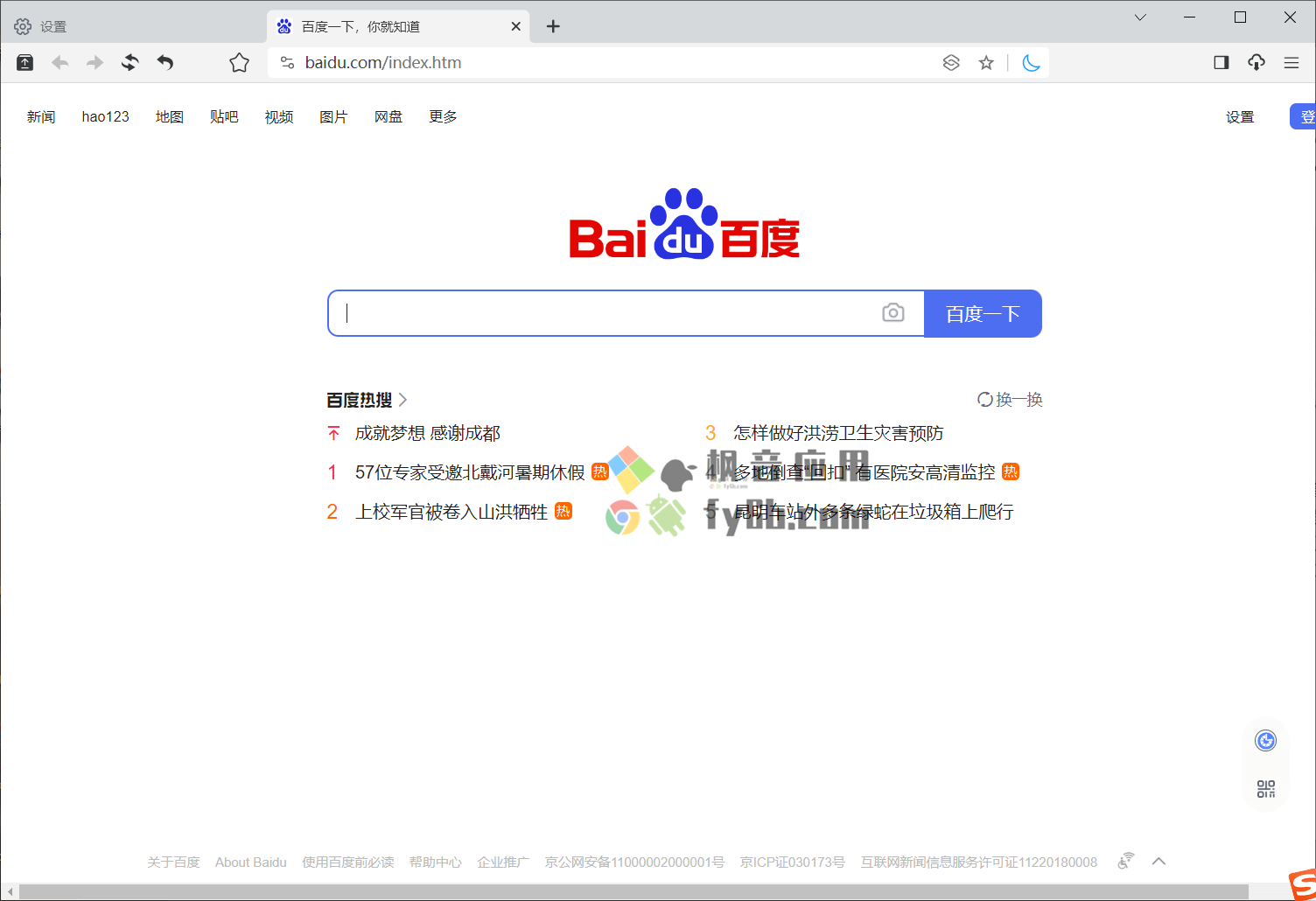Image resolution: width=1316 pixels, height=901 pixels.
Task: Add a new tab with plus button
Action: 553,26
